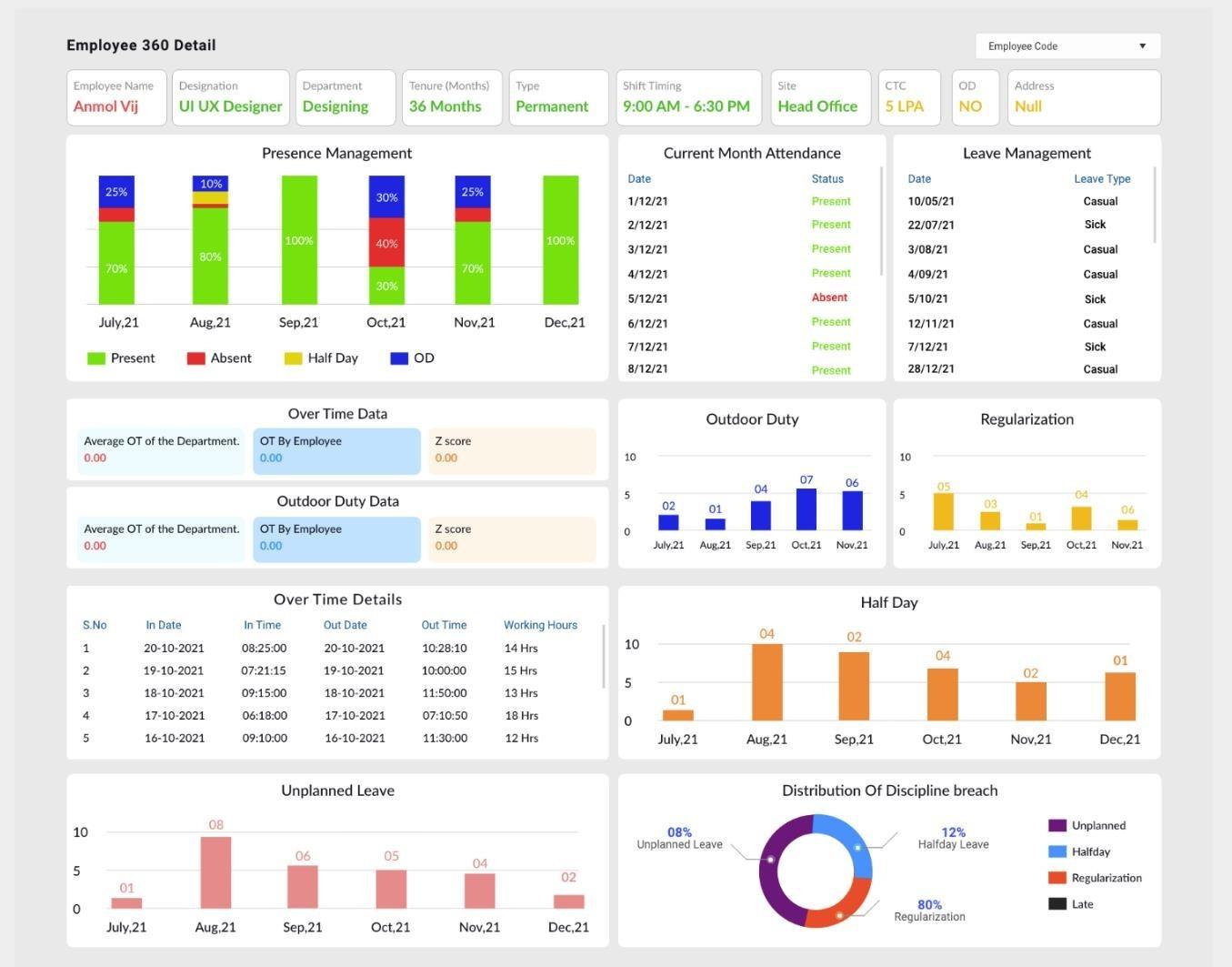Click the Working Hours column header
Screen dimensions: 1232x967
coord(540,625)
